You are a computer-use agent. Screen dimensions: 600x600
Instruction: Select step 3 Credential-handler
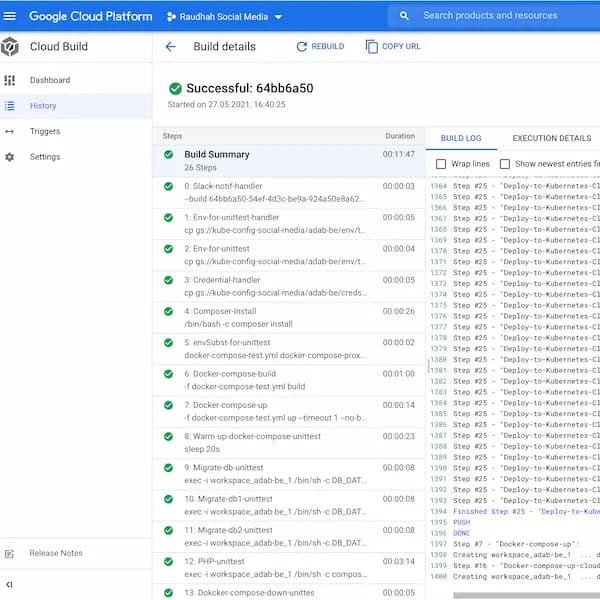289,286
